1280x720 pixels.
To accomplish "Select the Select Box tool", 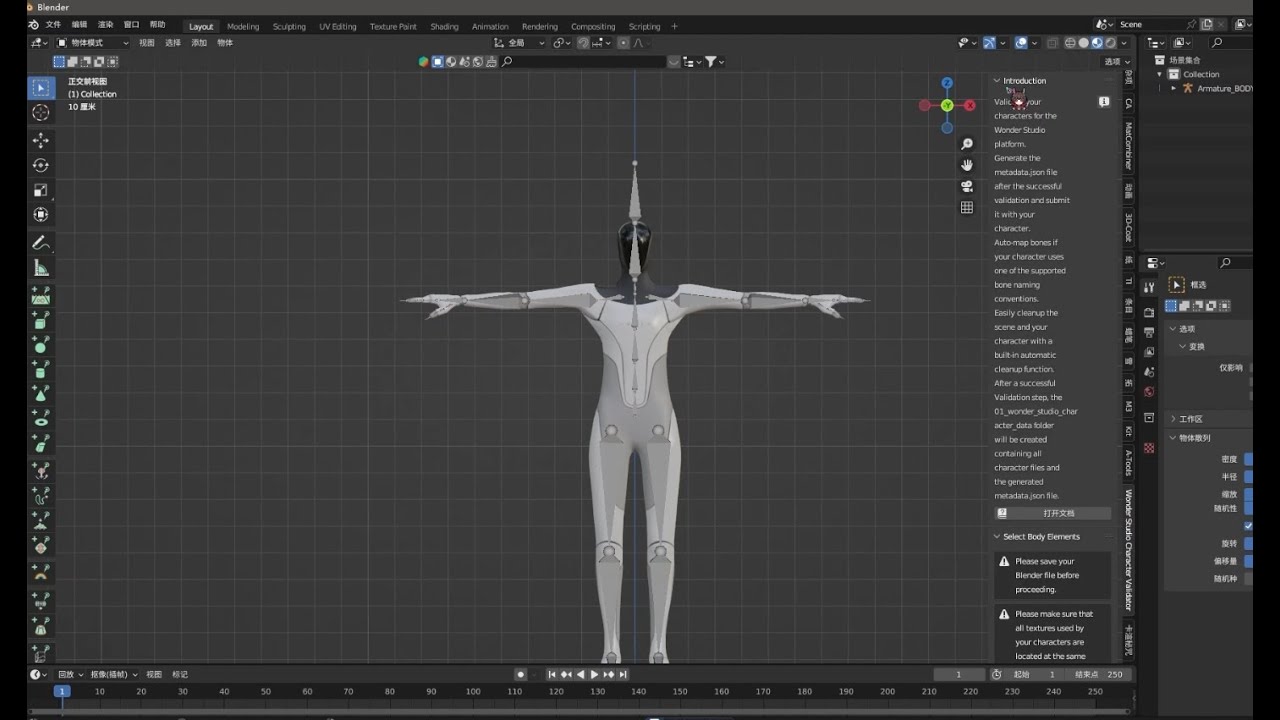I will point(41,89).
